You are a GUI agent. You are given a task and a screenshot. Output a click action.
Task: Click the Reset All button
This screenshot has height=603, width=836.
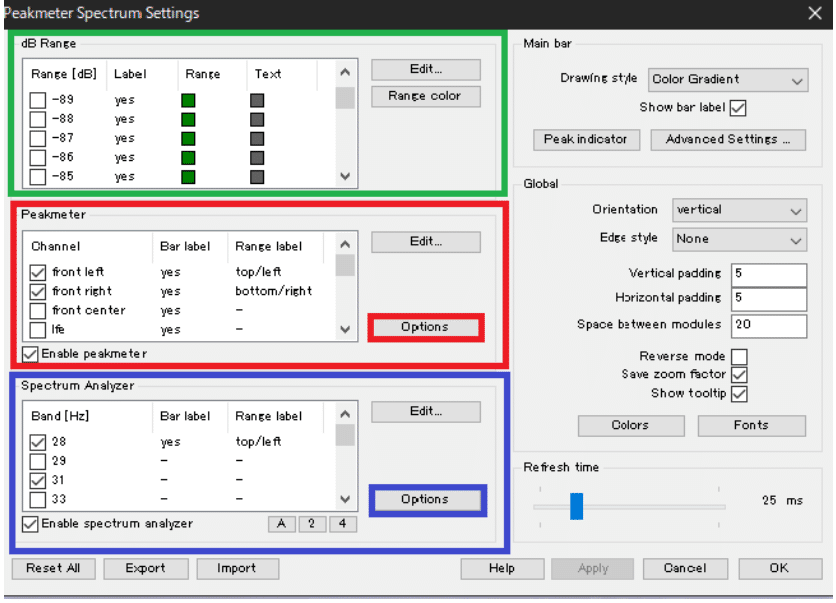pyautogui.click(x=53, y=569)
